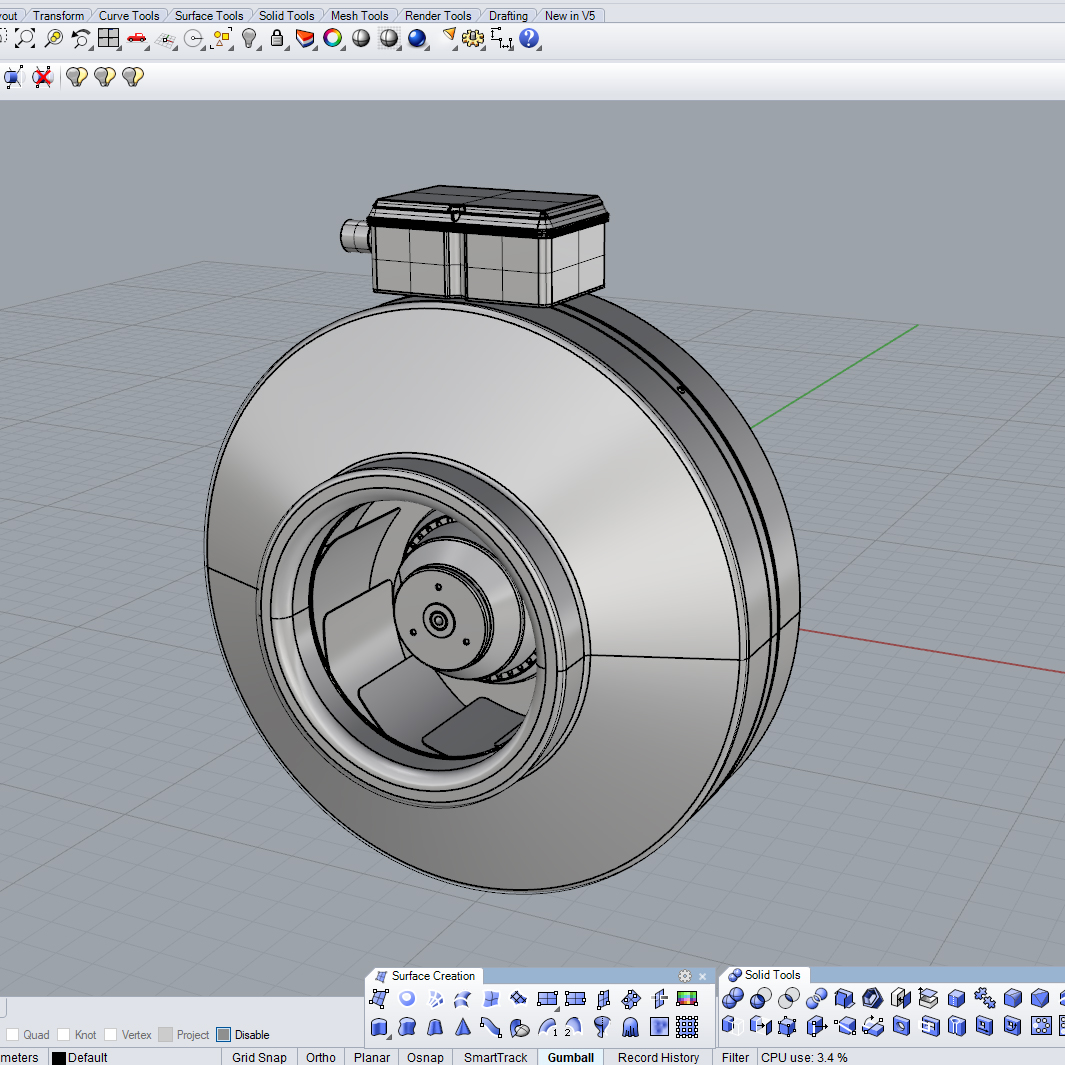Click the Boolean union icon in Solid Tools
Image resolution: width=1065 pixels, height=1065 pixels.
pyautogui.click(x=733, y=998)
